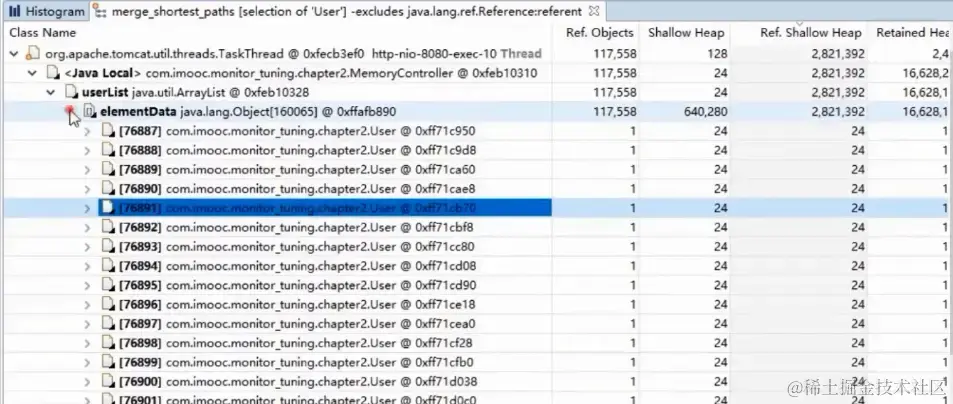Expand the [76892] User entry
Image resolution: width=953 pixels, height=404 pixels.
88,227
